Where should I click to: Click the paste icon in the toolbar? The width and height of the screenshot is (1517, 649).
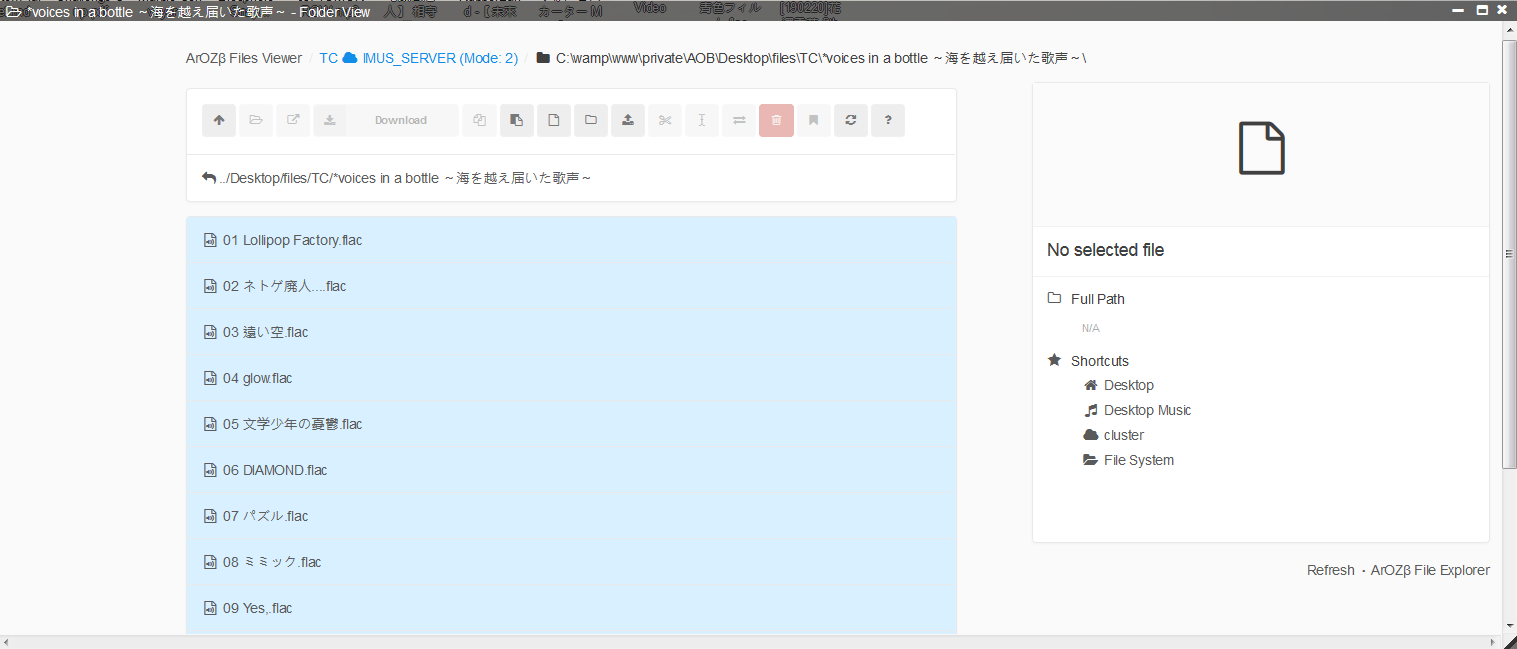click(x=516, y=120)
